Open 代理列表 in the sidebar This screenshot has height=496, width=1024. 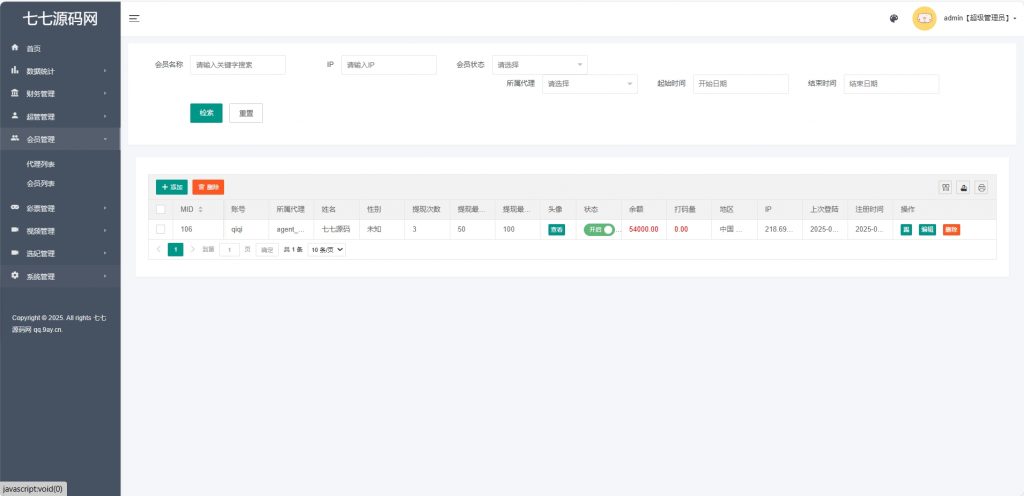point(40,164)
